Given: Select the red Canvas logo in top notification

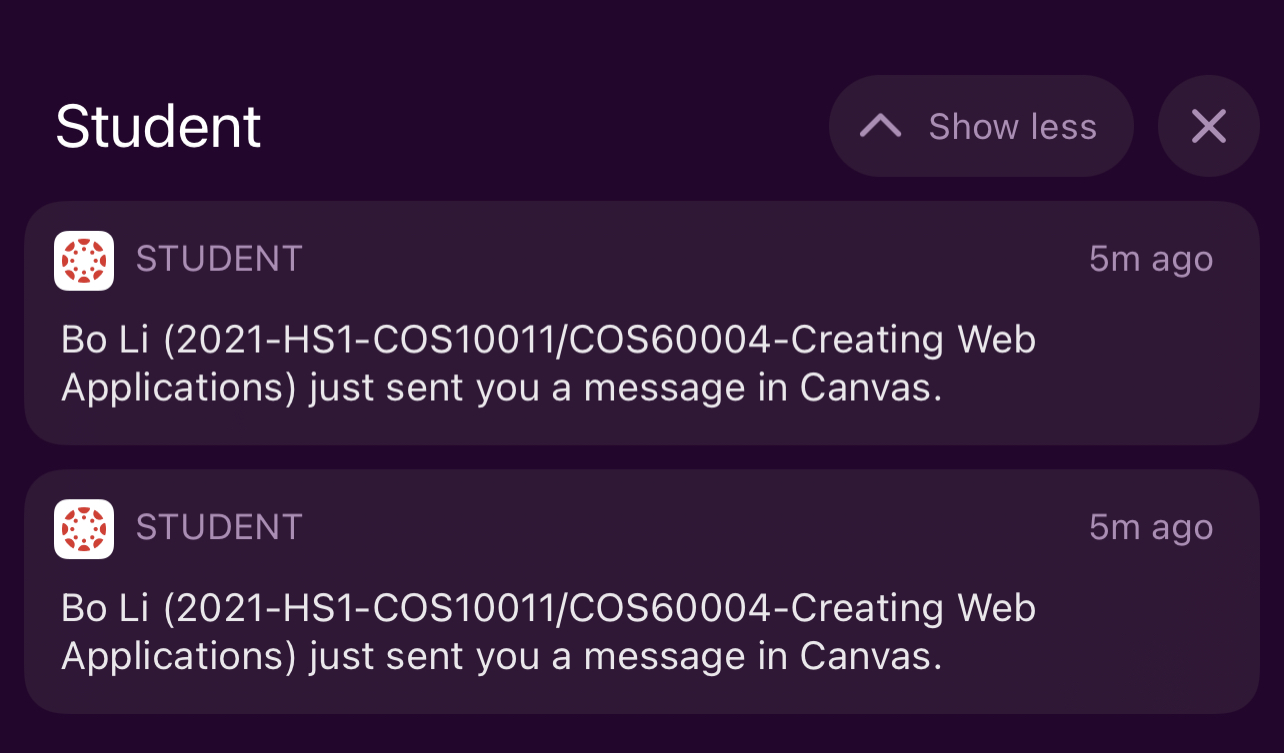Looking at the screenshot, I should click(x=84, y=261).
